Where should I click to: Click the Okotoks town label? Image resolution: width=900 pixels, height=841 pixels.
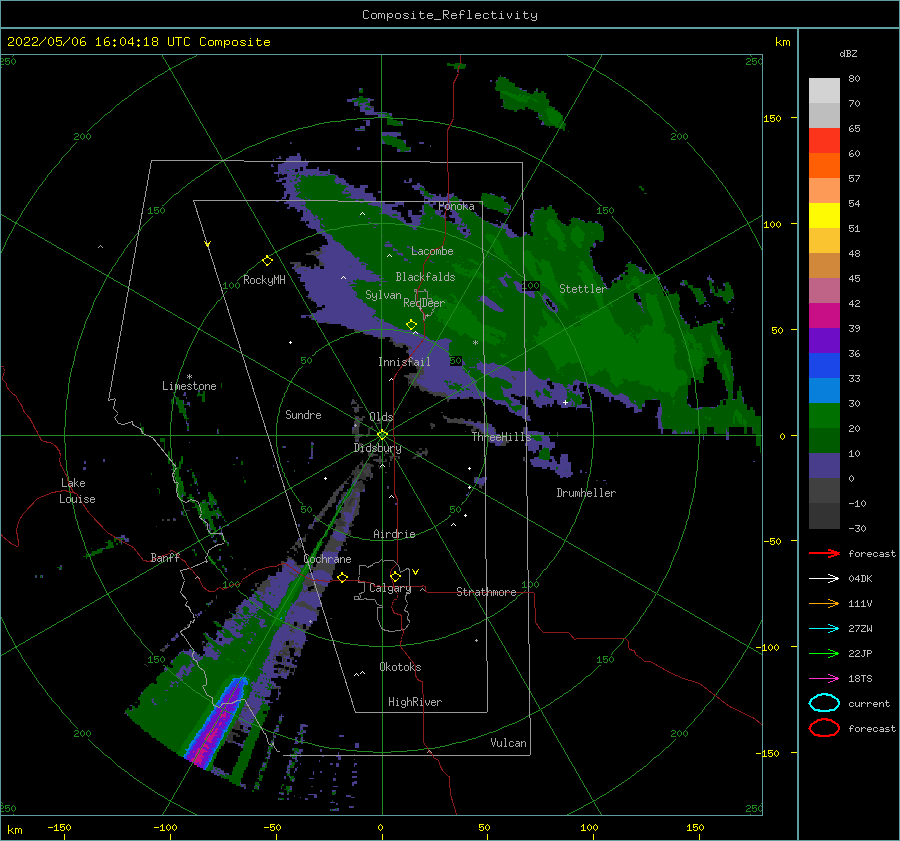click(x=400, y=667)
